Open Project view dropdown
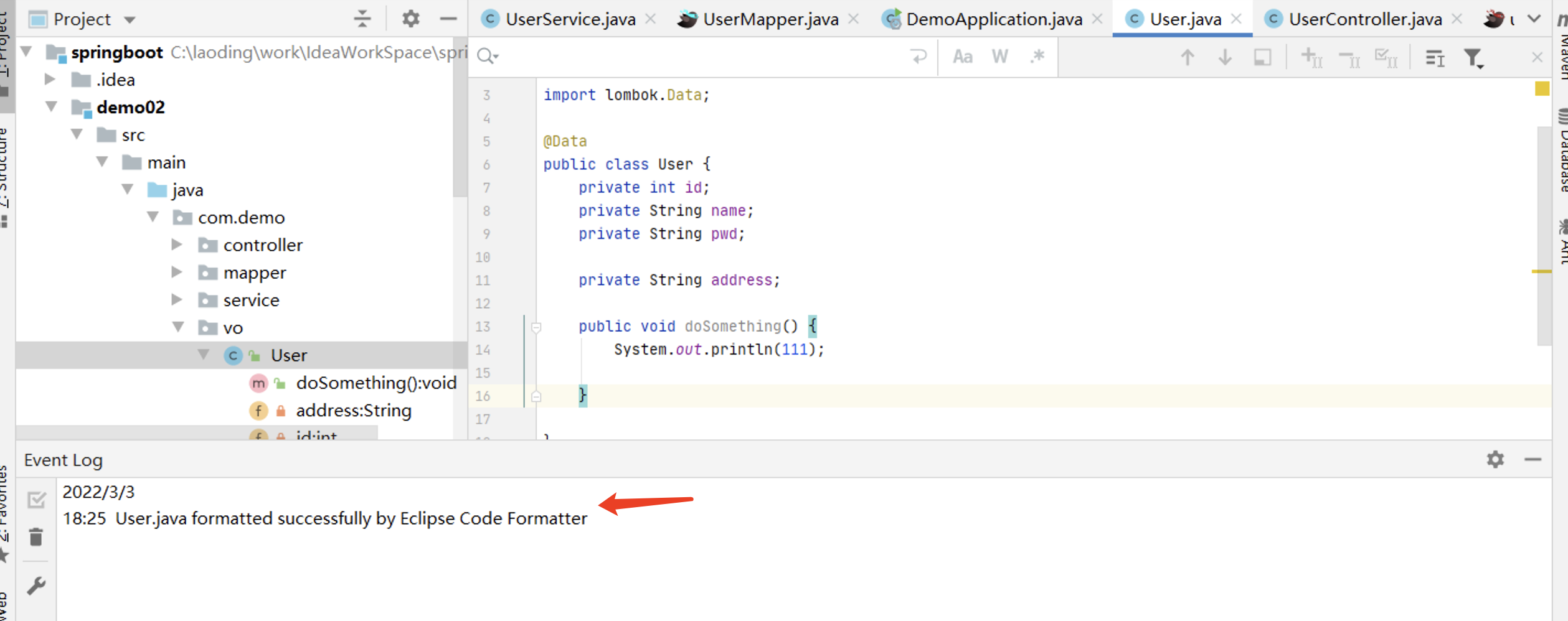 (x=130, y=20)
